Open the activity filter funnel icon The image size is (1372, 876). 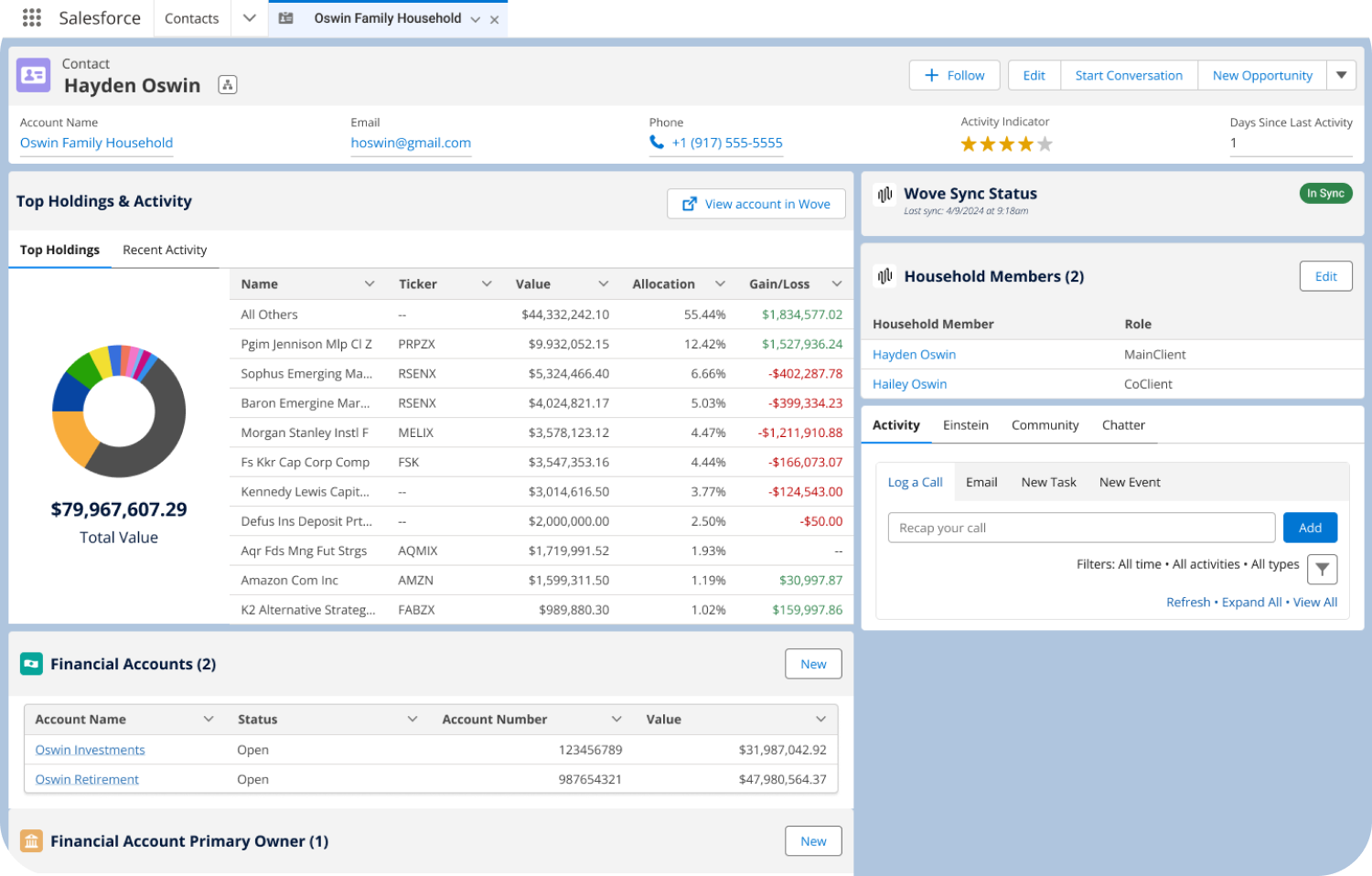(1323, 569)
